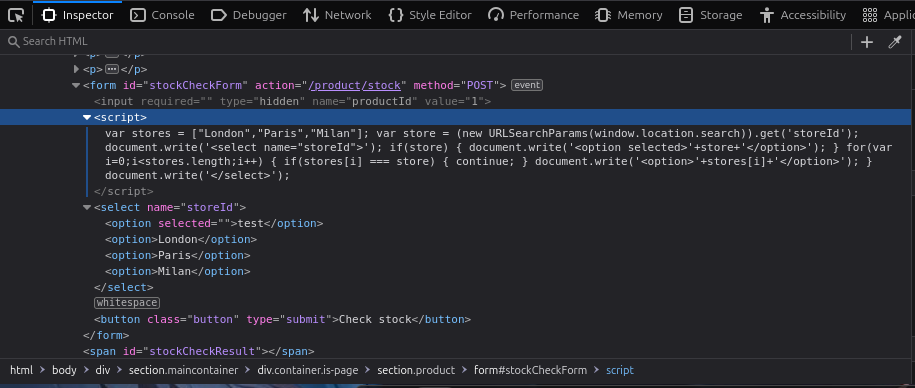This screenshot has width=915, height=388.
Task: Focus the Search HTML field
Action: point(426,41)
